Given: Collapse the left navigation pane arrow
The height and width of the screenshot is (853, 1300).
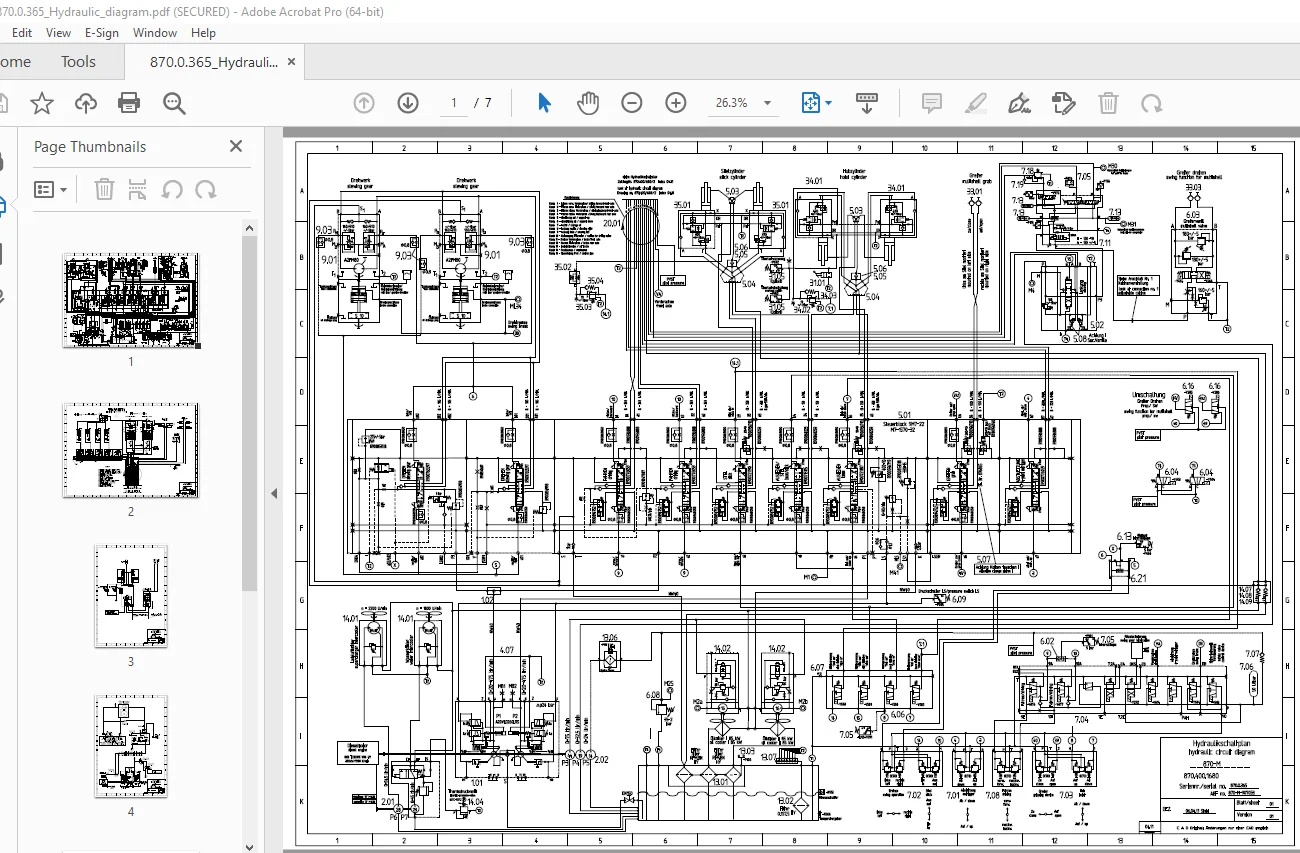Looking at the screenshot, I should tap(274, 493).
